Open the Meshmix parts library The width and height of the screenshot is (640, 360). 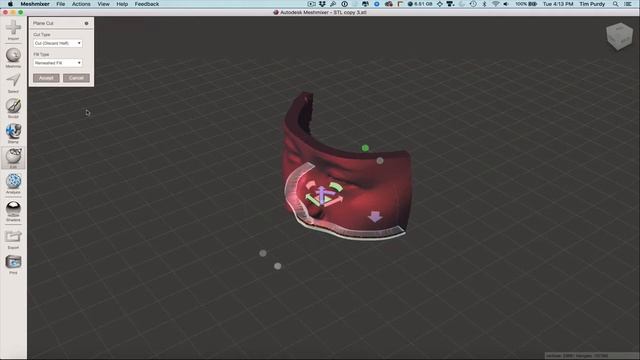[13, 58]
